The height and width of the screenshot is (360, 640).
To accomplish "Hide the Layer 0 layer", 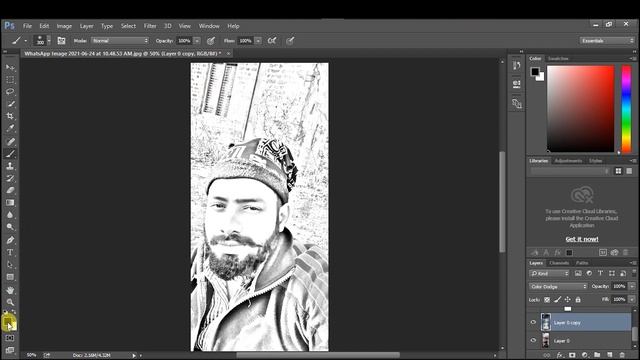I will tap(533, 340).
